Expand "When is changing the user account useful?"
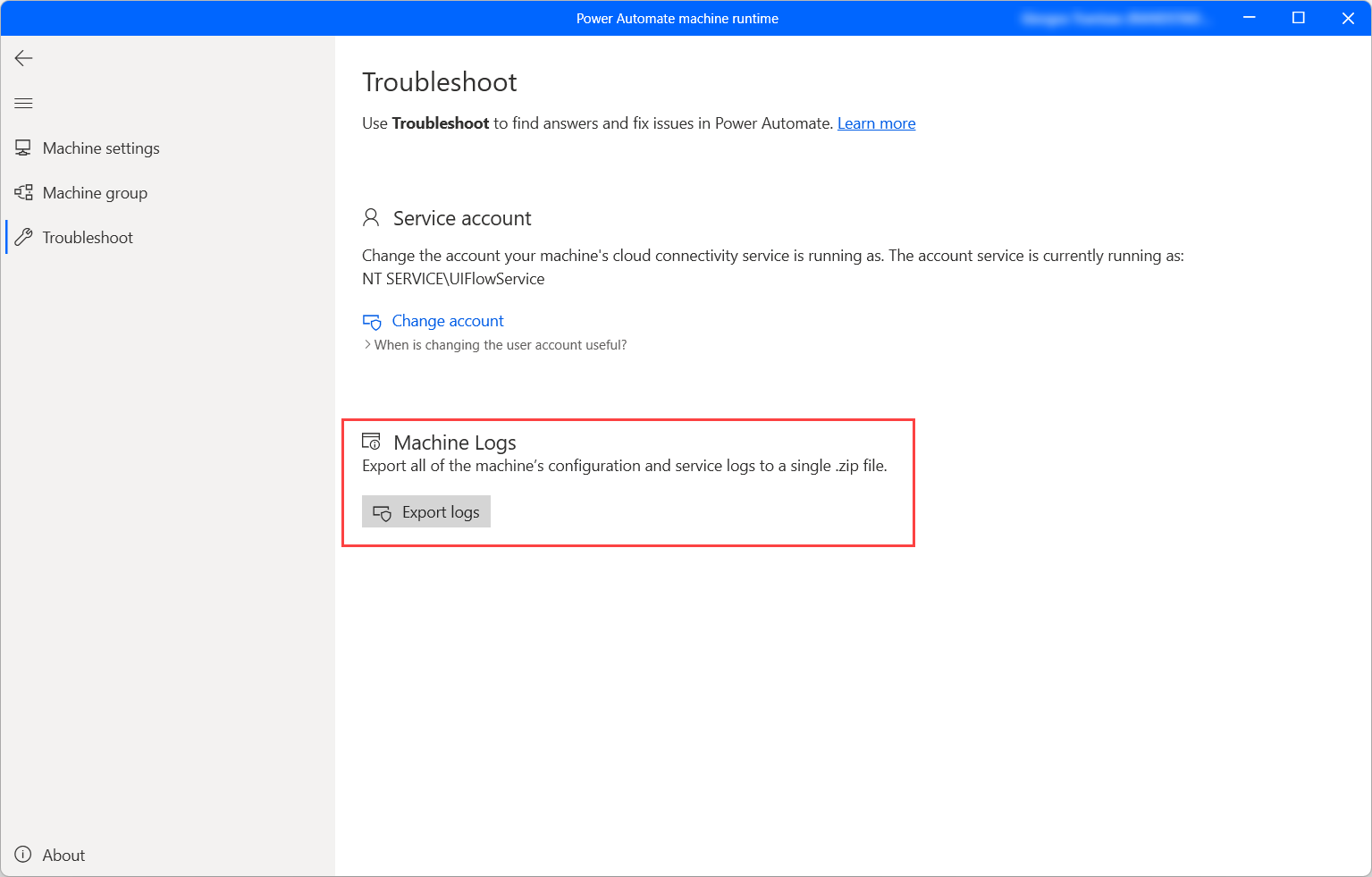This screenshot has width=1372, height=877. 501,345
